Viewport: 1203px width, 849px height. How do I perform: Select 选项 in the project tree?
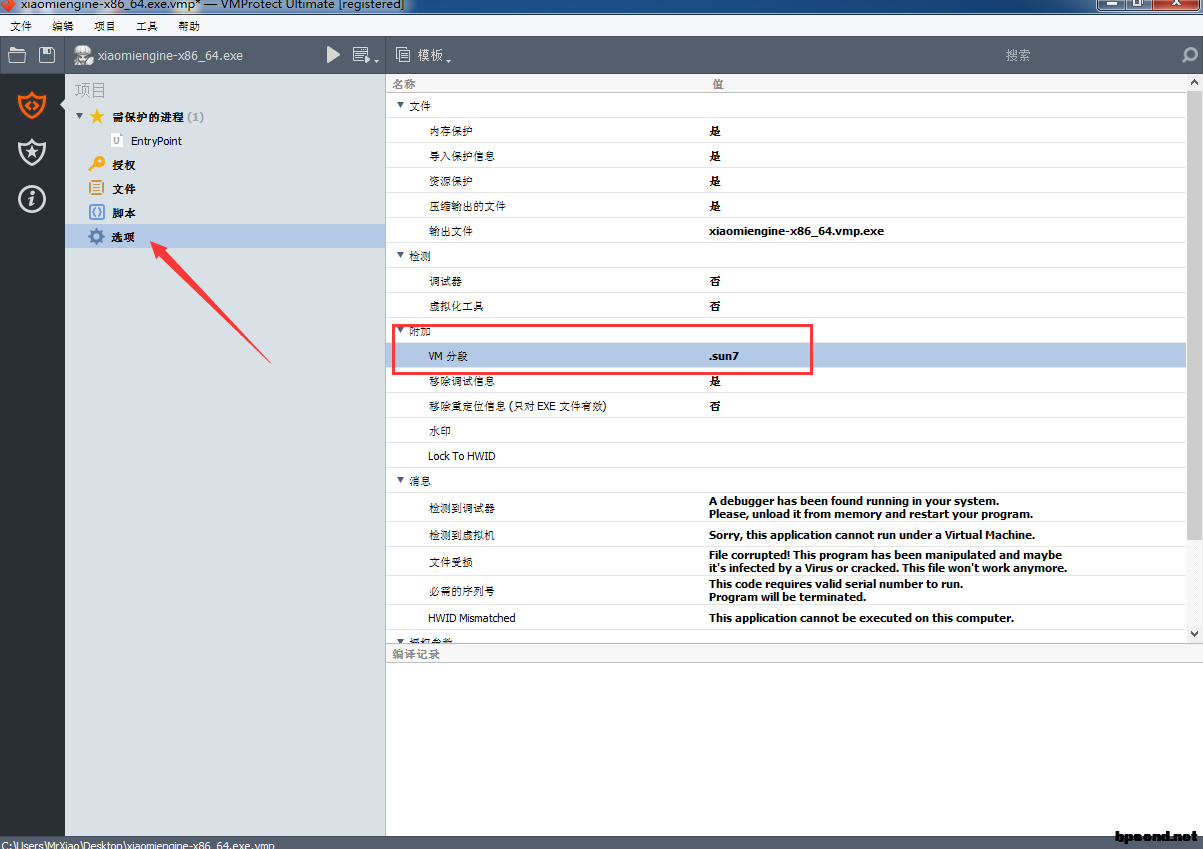pyautogui.click(x=124, y=237)
